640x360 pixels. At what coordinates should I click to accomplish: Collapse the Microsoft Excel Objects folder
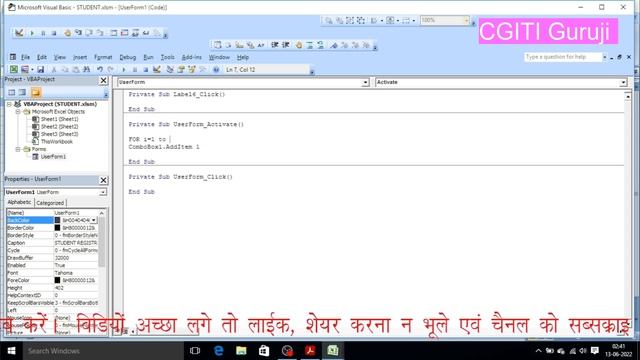pyautogui.click(x=18, y=112)
